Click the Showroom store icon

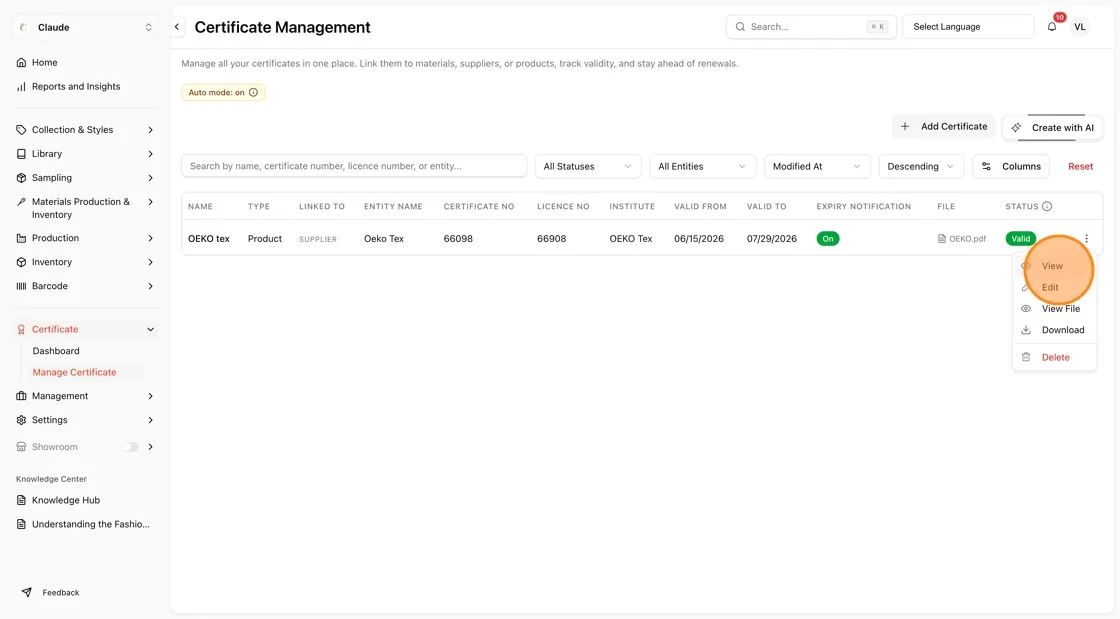tap(21, 447)
